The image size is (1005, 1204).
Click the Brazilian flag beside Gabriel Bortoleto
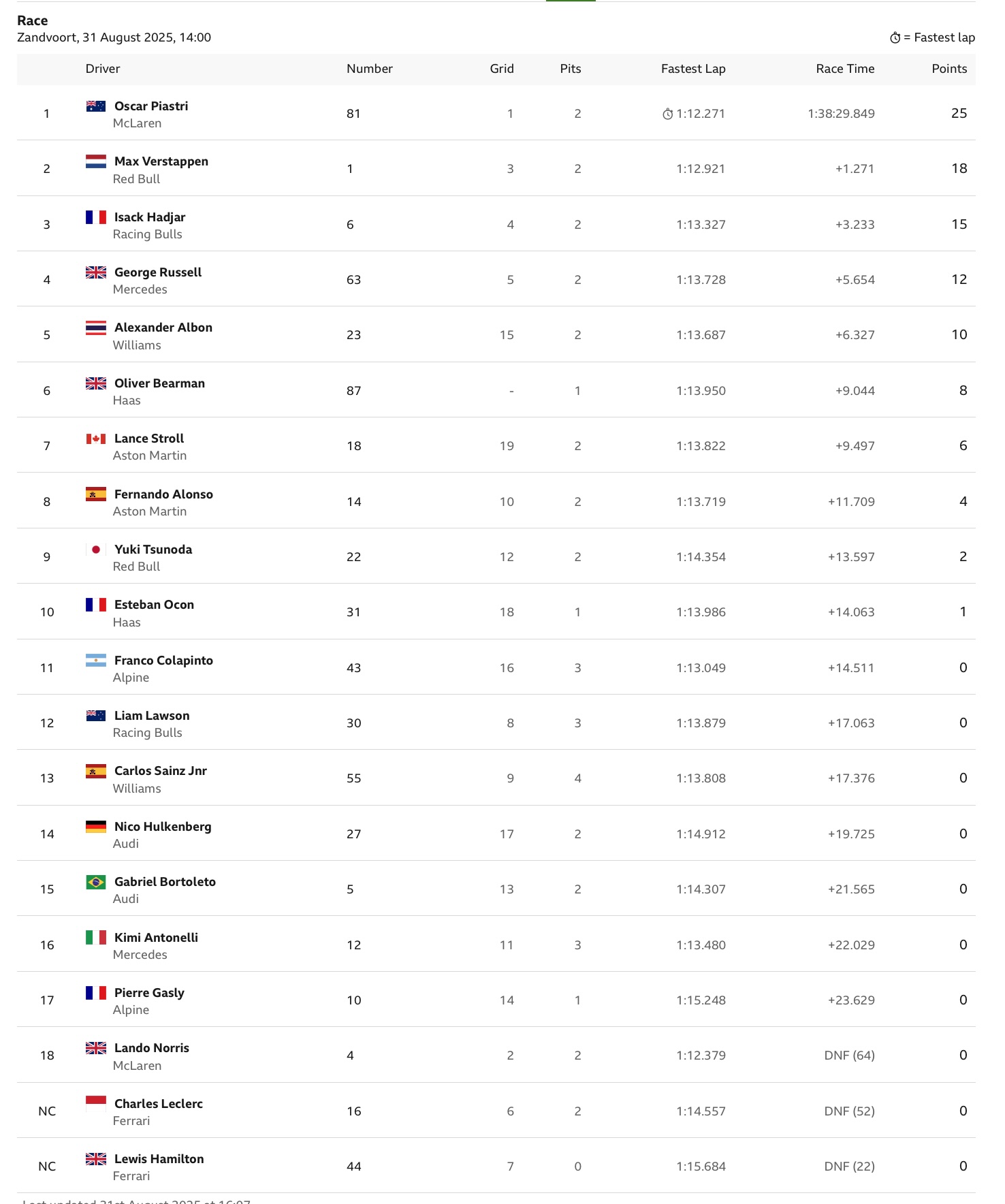[96, 882]
